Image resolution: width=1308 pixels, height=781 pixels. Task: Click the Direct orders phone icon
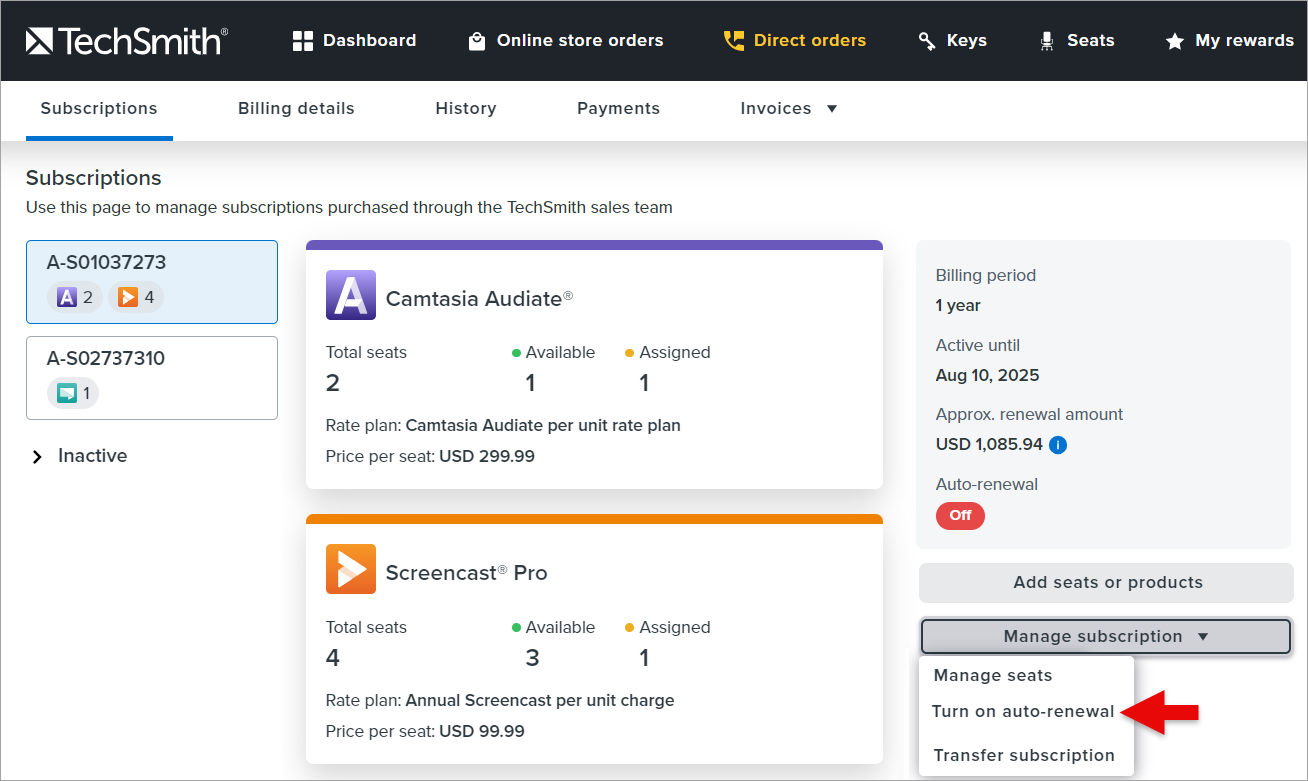click(734, 41)
